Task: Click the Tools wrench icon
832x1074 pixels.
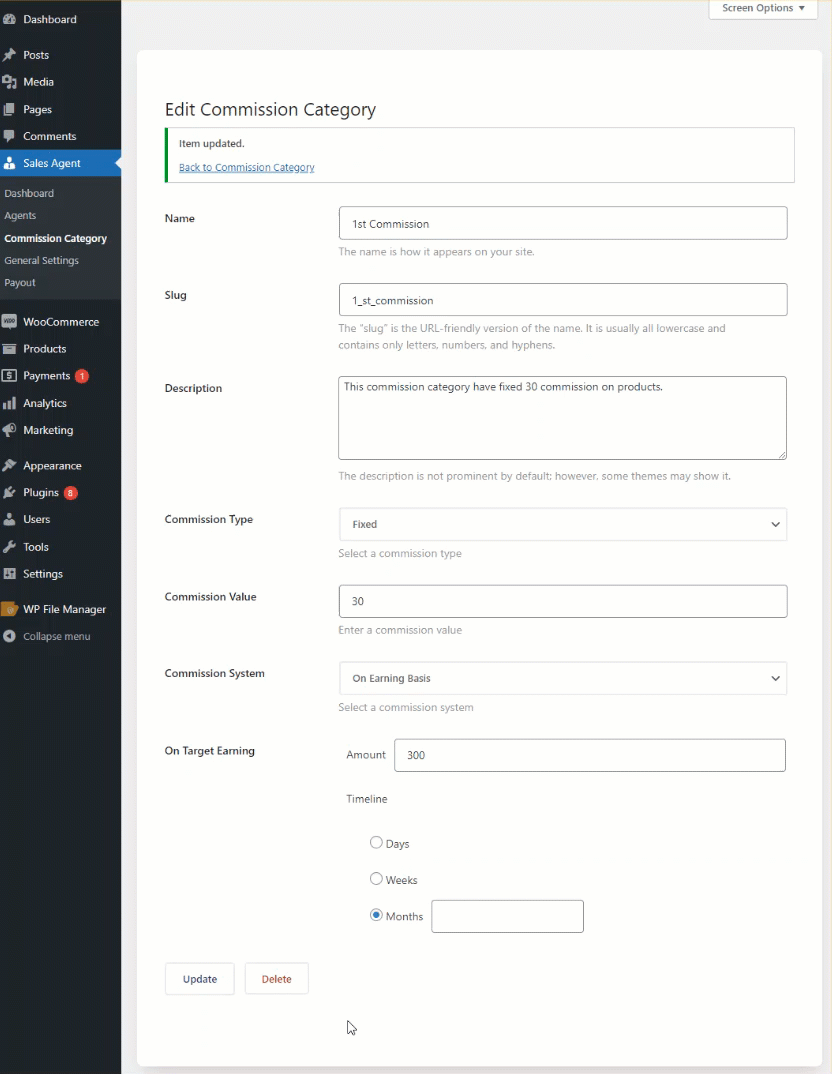Action: click(x=9, y=547)
